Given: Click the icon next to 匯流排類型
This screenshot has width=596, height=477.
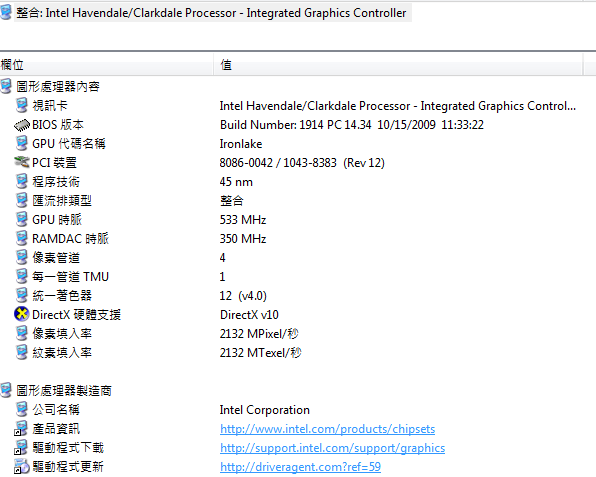Looking at the screenshot, I should (x=22, y=200).
